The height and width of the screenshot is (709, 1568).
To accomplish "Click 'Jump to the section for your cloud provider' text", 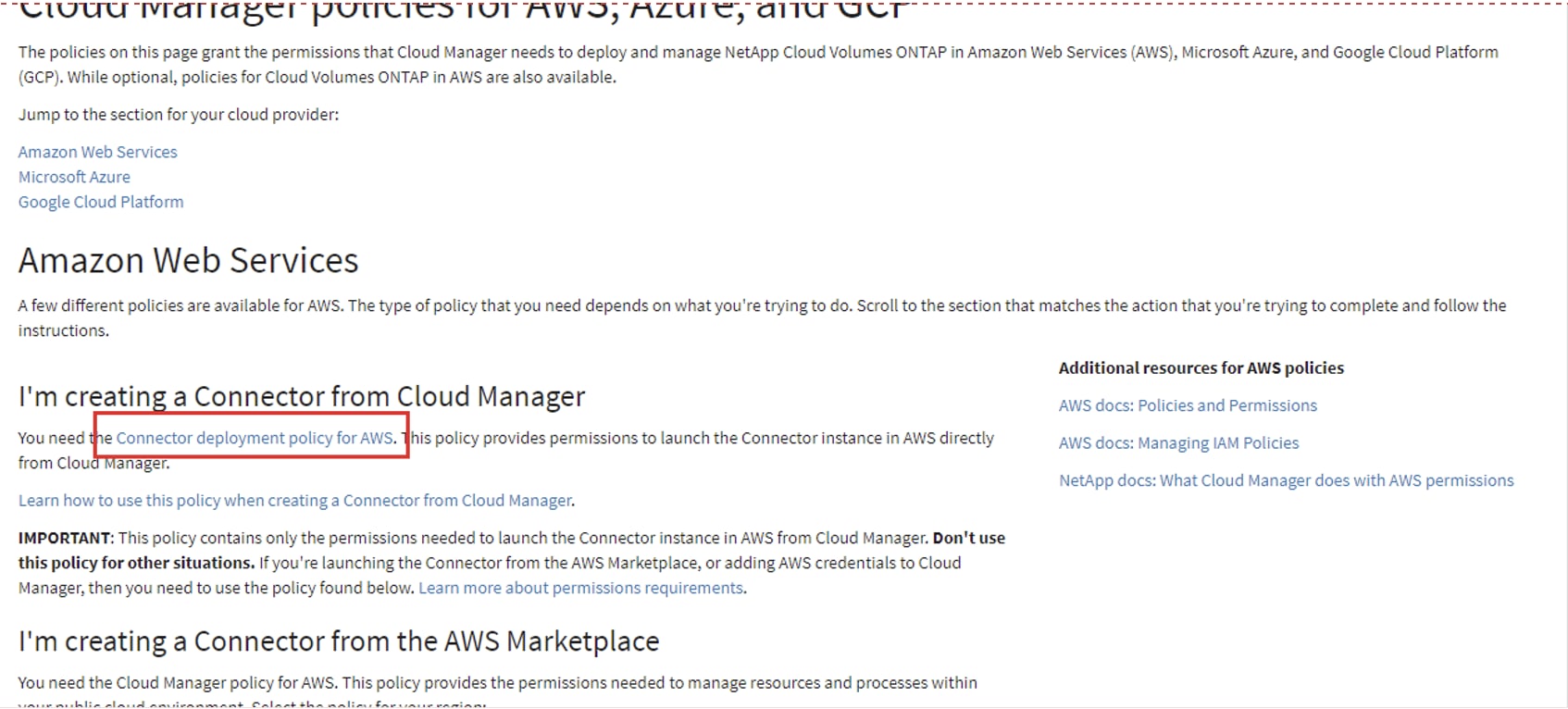I will tap(179, 115).
